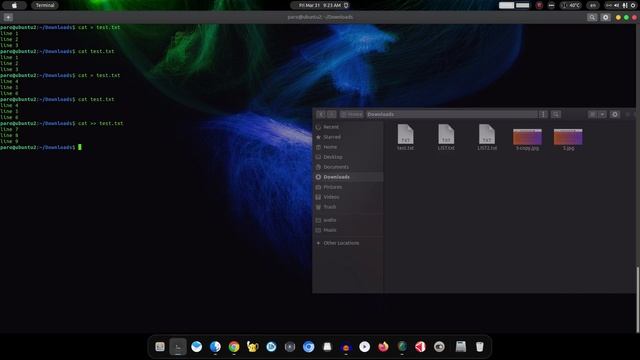Image resolution: width=640 pixels, height=360 pixels.
Task: Select Music in Files sidebar
Action: [348, 230]
